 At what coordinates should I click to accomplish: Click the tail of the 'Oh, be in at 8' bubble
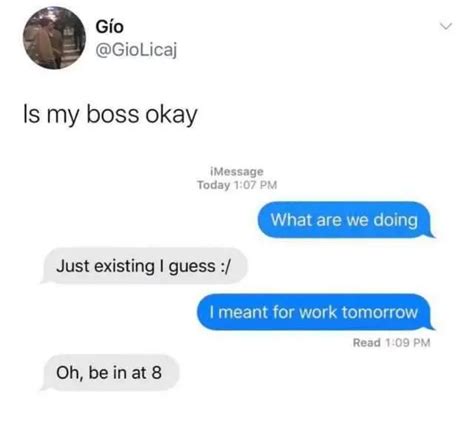pos(45,387)
